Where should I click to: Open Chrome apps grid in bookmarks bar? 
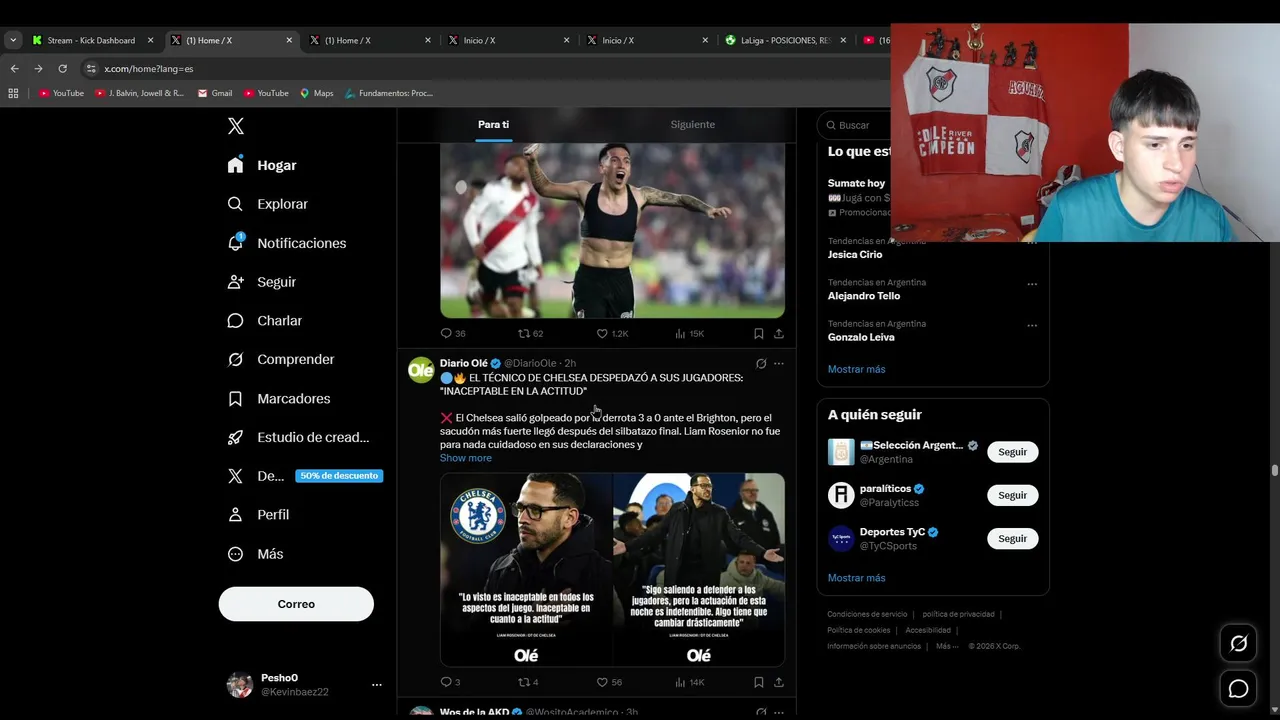click(x=13, y=93)
